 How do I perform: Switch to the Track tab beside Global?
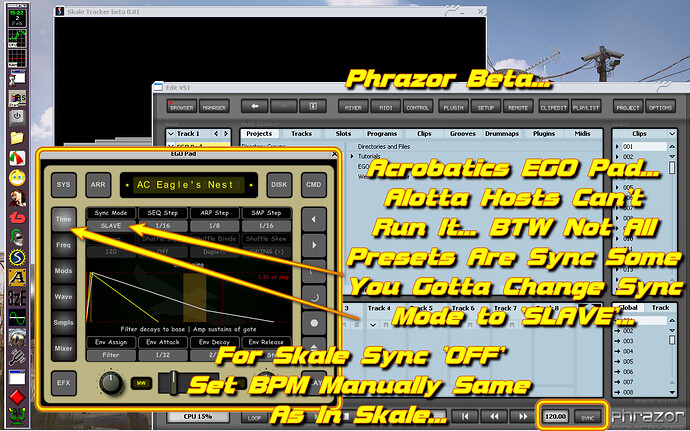coord(660,308)
